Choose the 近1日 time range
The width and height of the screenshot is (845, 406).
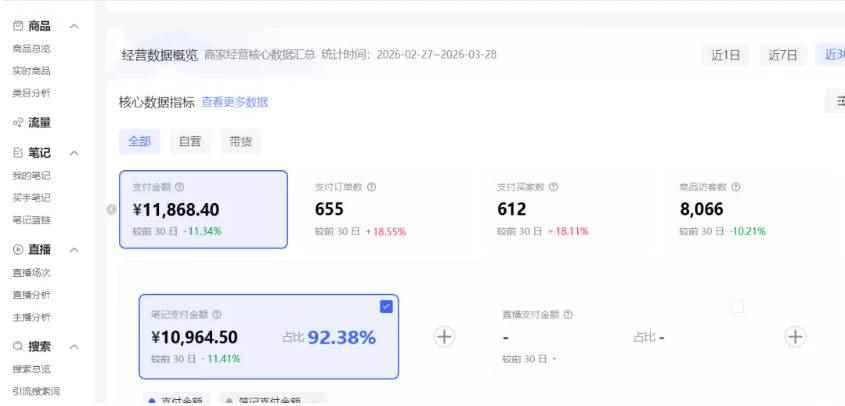[x=725, y=55]
